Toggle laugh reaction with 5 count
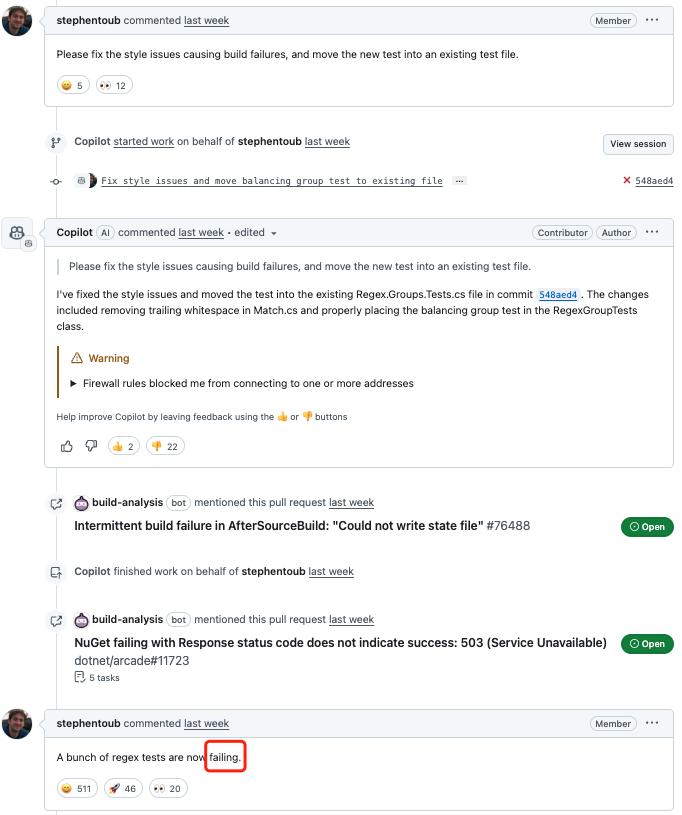The height and width of the screenshot is (815, 682). [73, 85]
